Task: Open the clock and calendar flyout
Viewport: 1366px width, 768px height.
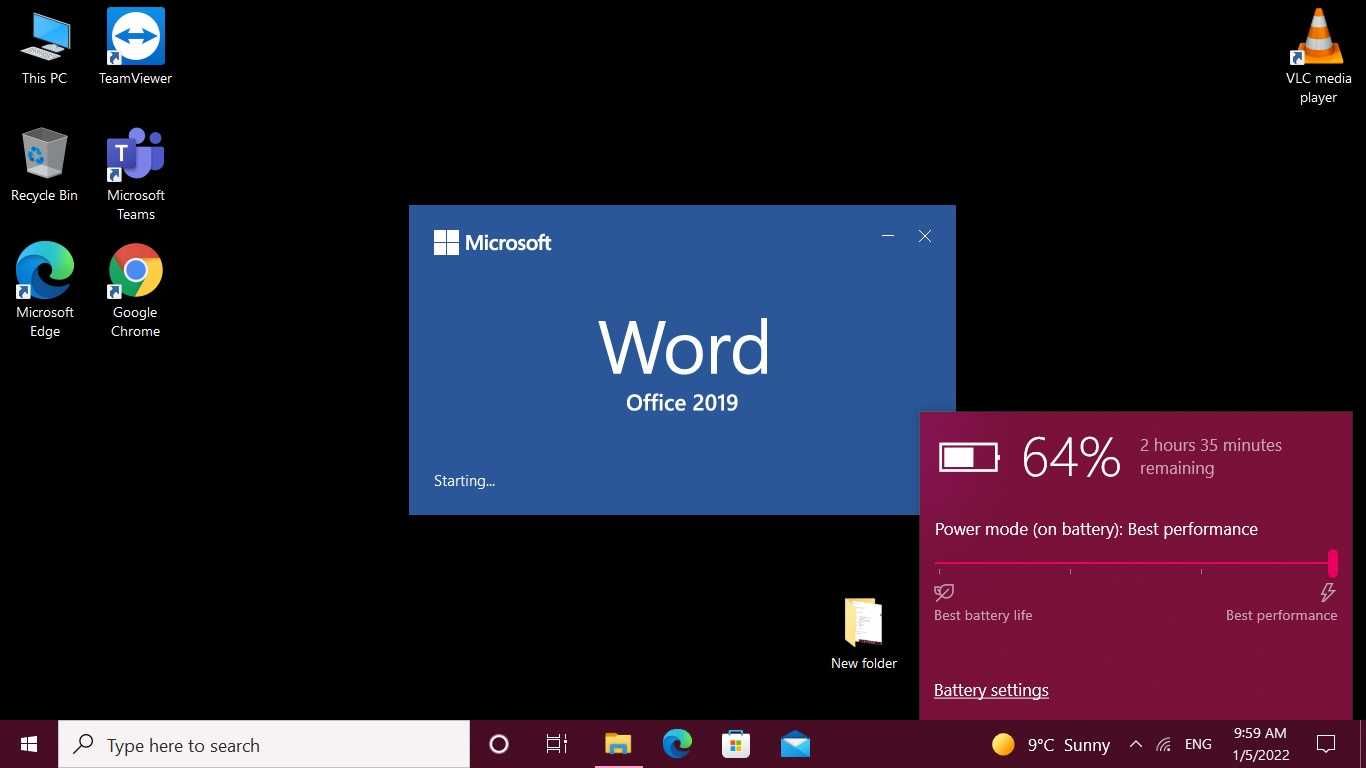Action: (1261, 744)
